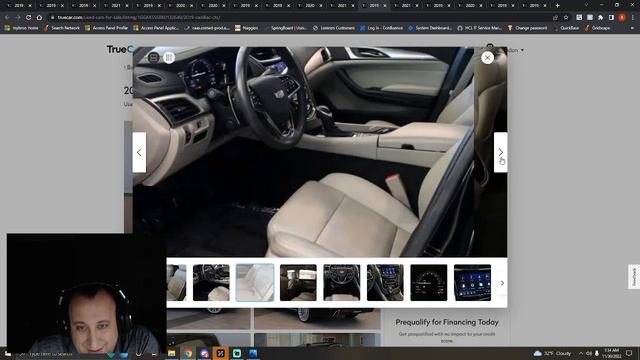Image resolution: width=640 pixels, height=360 pixels.
Task: Open System Dashboard bookmark
Action: tap(430, 28)
